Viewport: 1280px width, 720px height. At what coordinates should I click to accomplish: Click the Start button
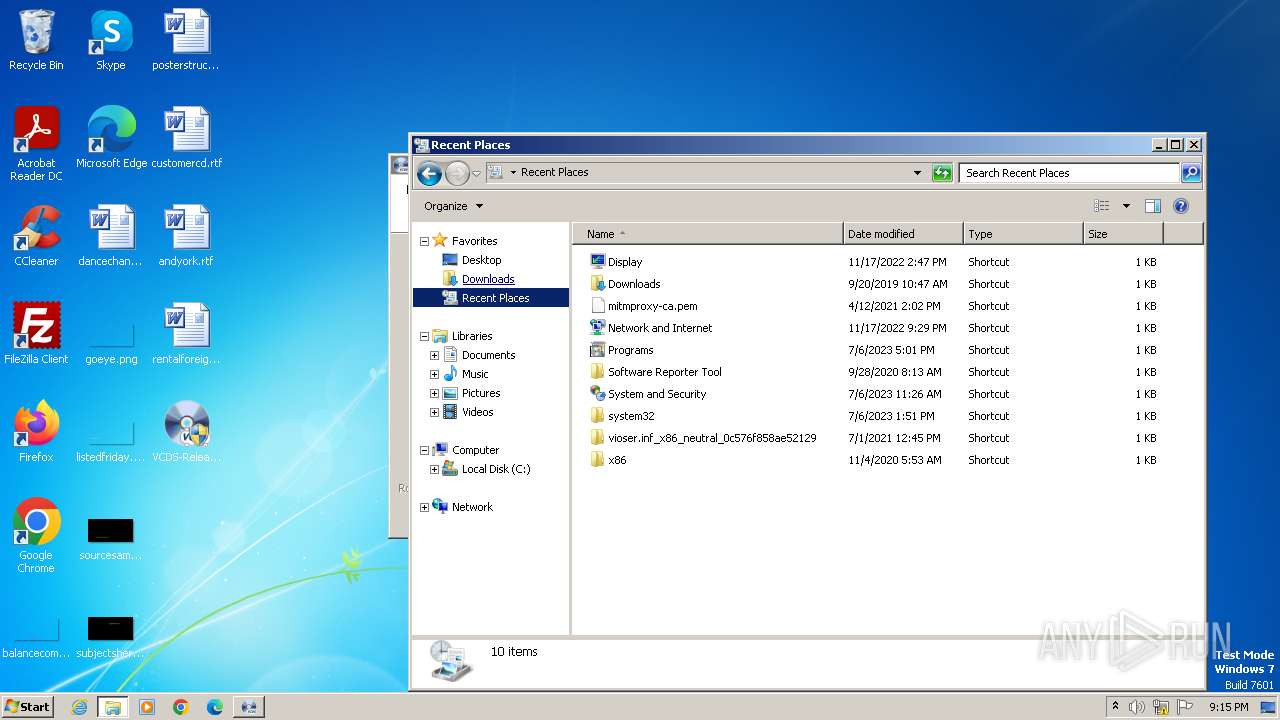[28, 707]
